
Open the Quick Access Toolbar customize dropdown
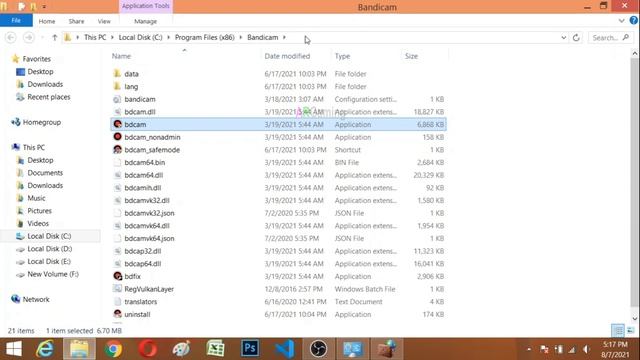(44, 7)
